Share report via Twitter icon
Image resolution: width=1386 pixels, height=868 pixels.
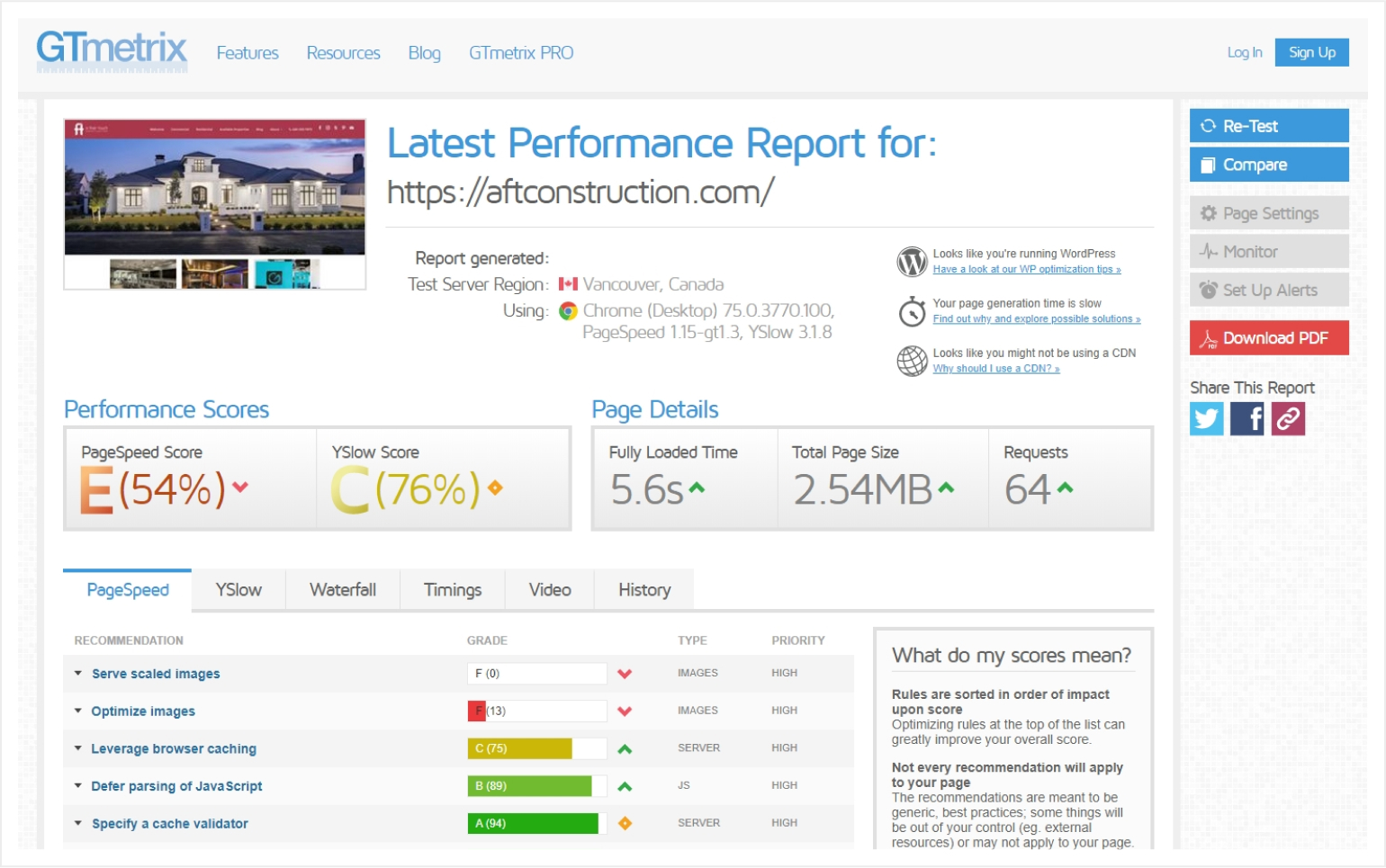click(x=1207, y=418)
